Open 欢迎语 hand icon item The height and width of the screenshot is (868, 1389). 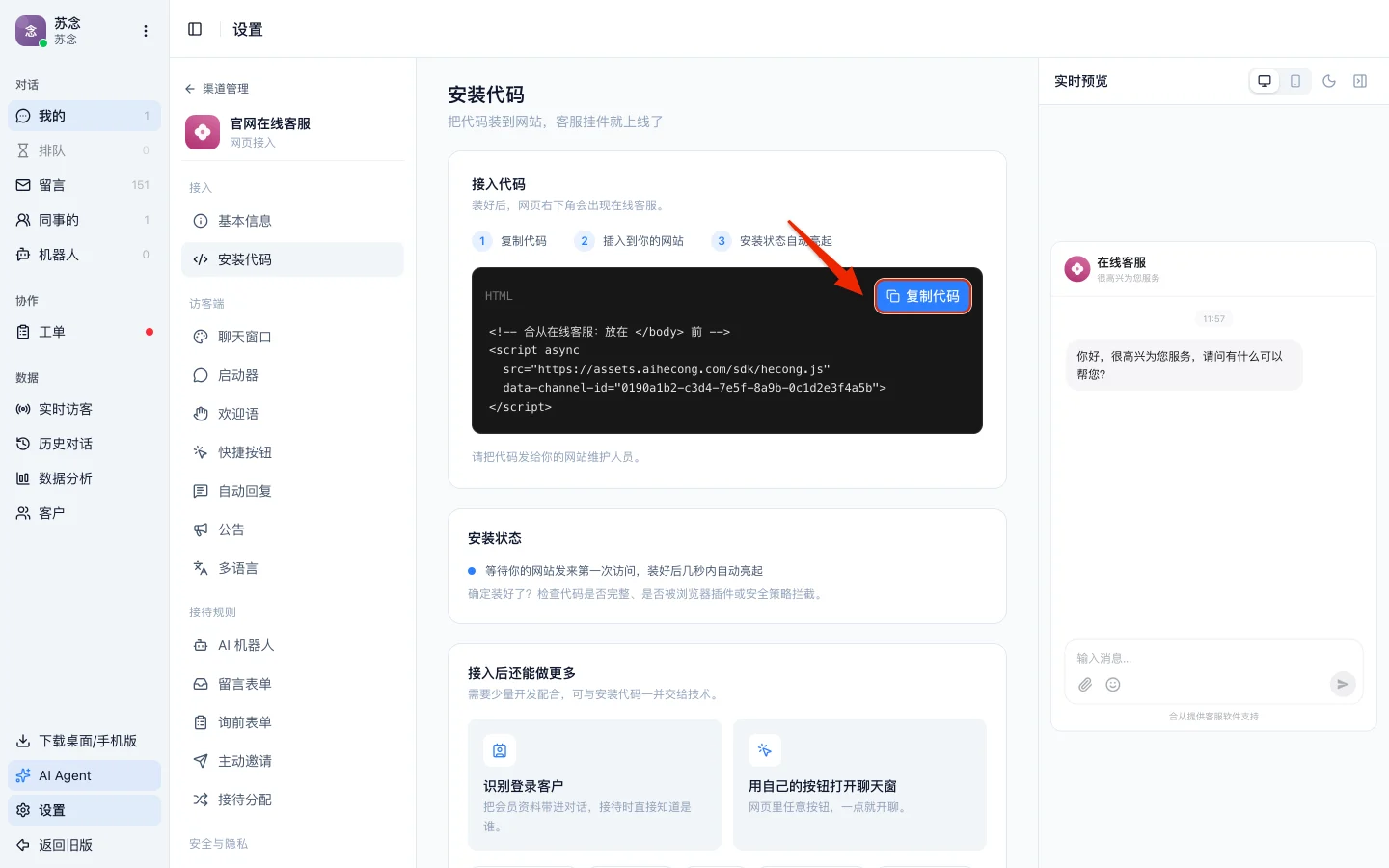(x=292, y=414)
